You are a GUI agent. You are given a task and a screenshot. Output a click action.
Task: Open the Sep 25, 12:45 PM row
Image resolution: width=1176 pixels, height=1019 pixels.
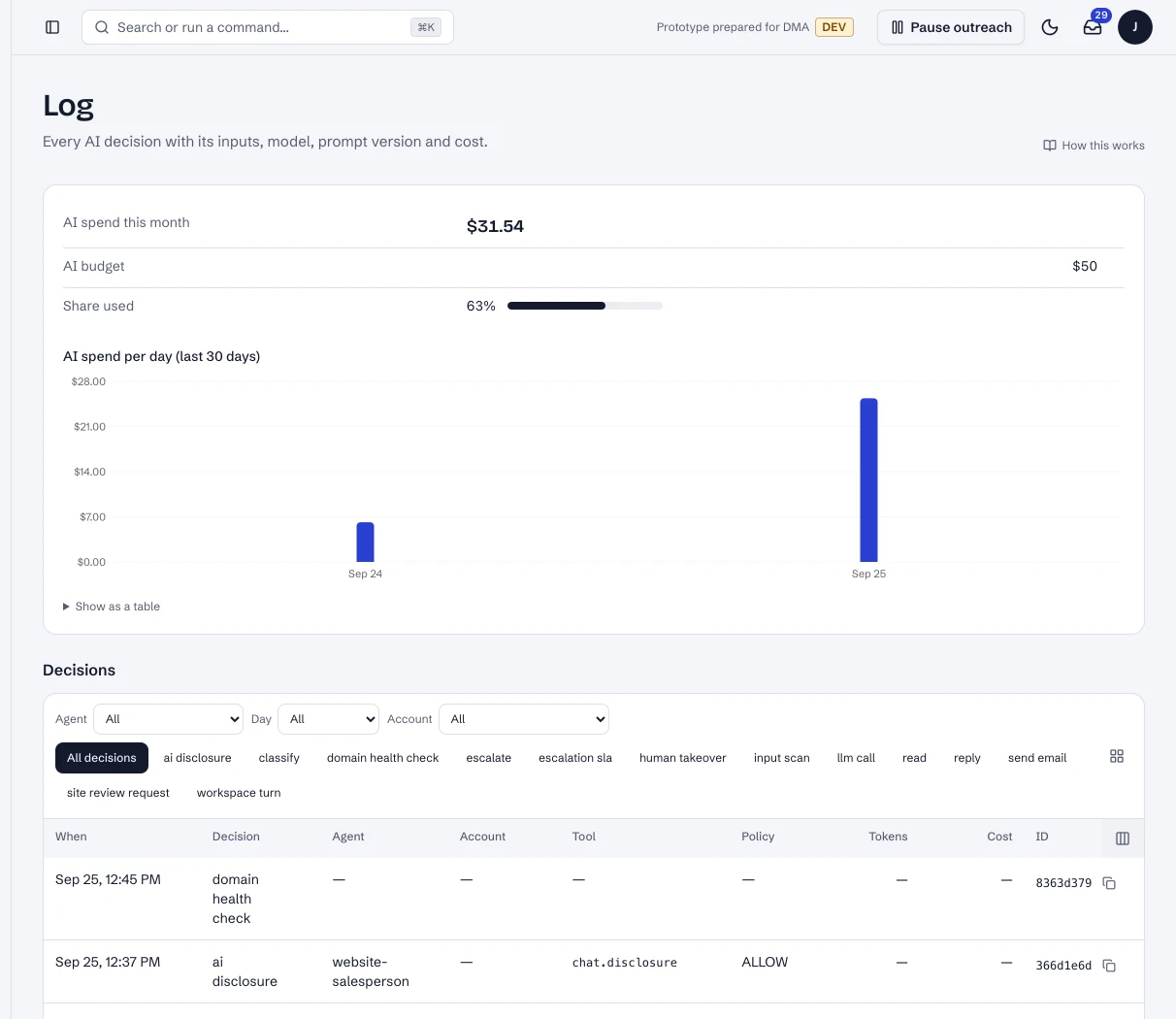(x=594, y=899)
